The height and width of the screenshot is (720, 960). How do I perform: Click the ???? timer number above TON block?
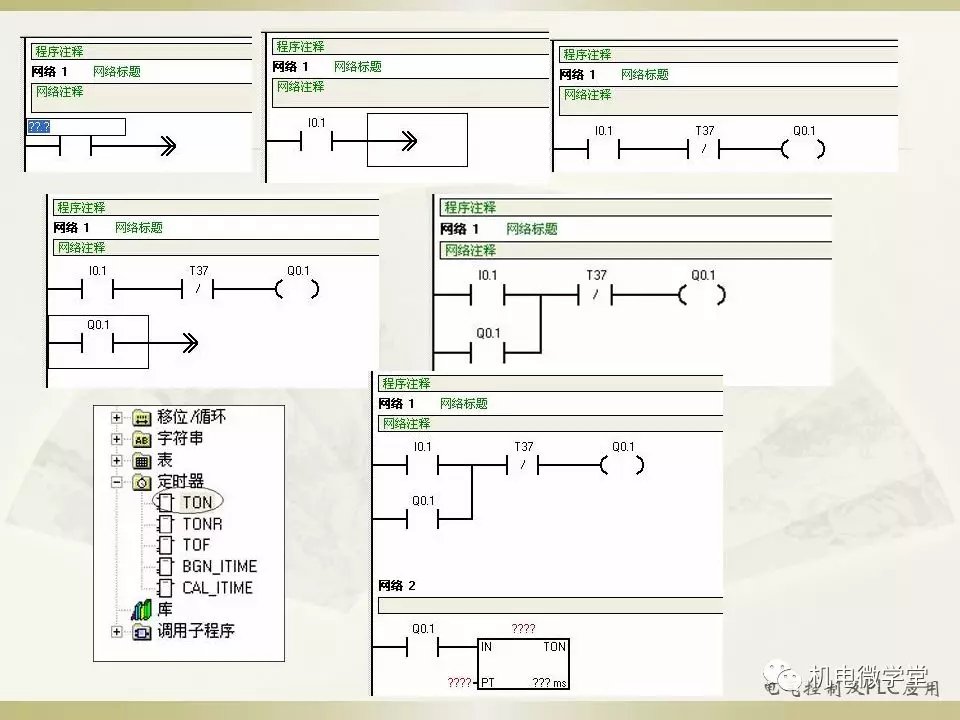(x=523, y=629)
